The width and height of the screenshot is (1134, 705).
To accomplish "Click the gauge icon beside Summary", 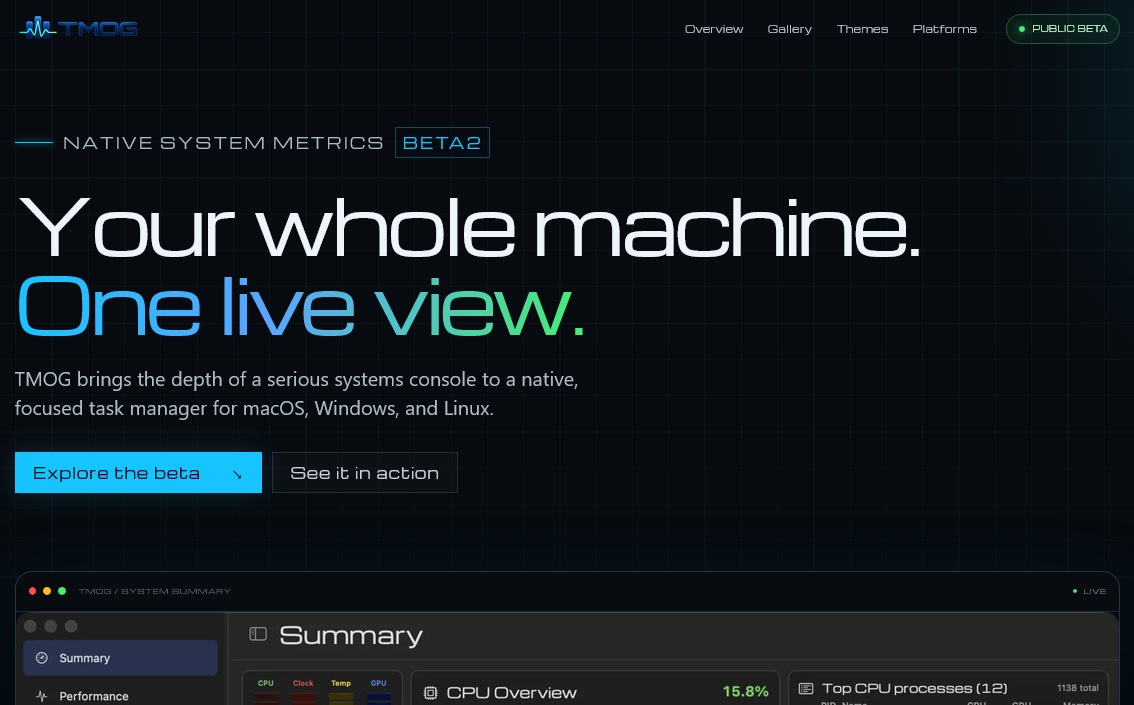I will pyautogui.click(x=42, y=658).
